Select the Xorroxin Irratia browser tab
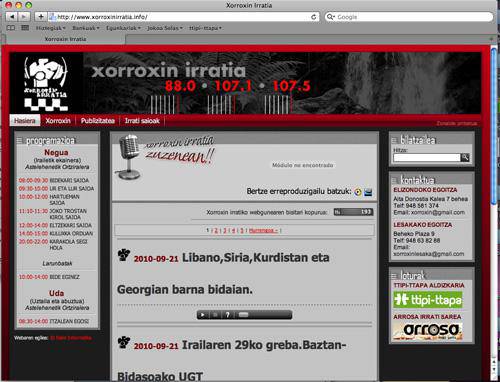Screen dimensions: 500x382 click(65, 39)
